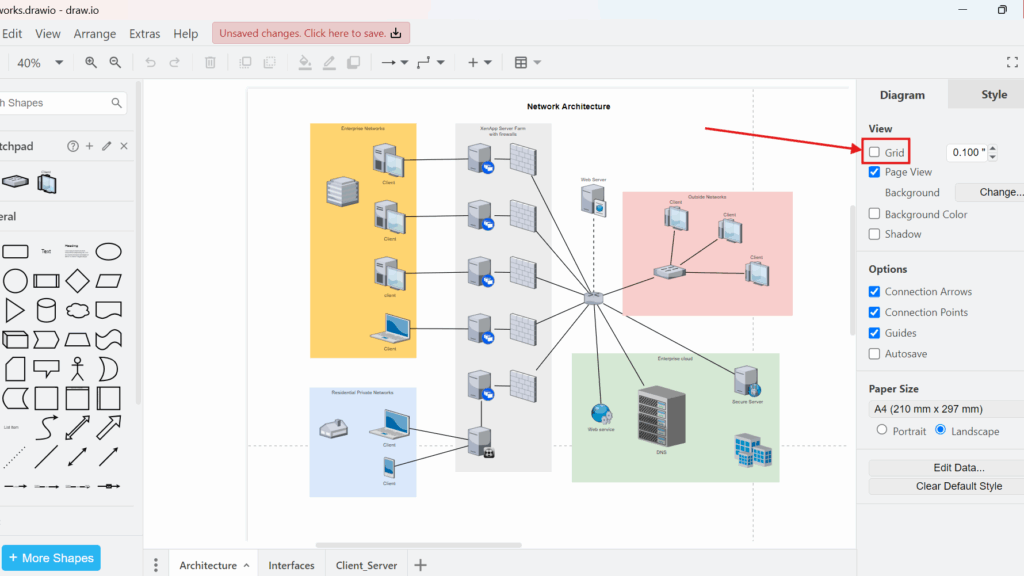Turn on the Autosave checkbox

click(875, 354)
